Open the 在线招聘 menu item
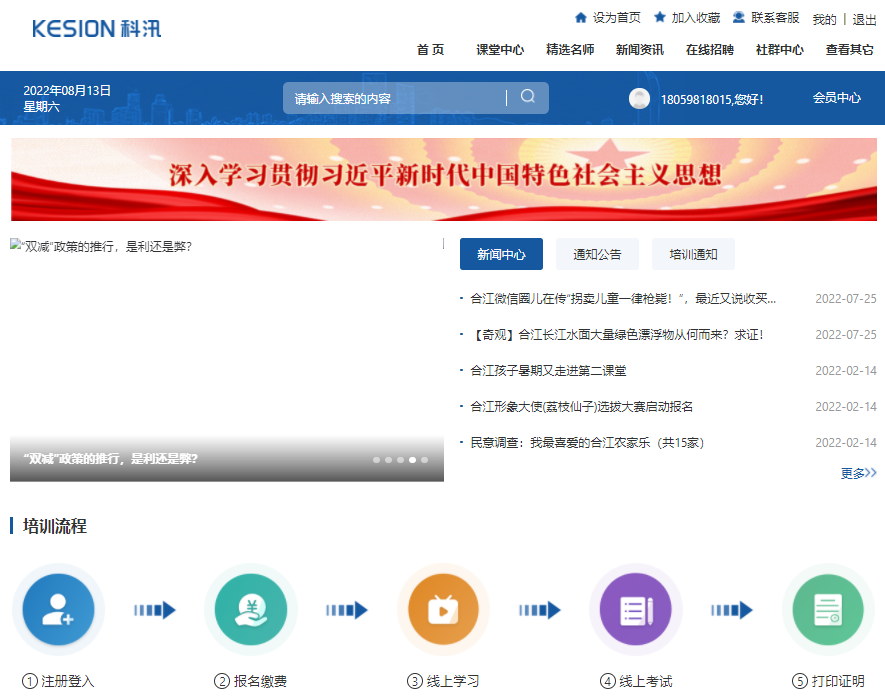 710,48
